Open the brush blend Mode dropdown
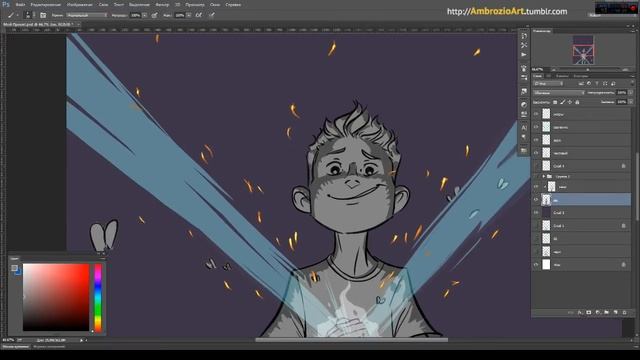The width and height of the screenshot is (640, 360). tap(87, 15)
